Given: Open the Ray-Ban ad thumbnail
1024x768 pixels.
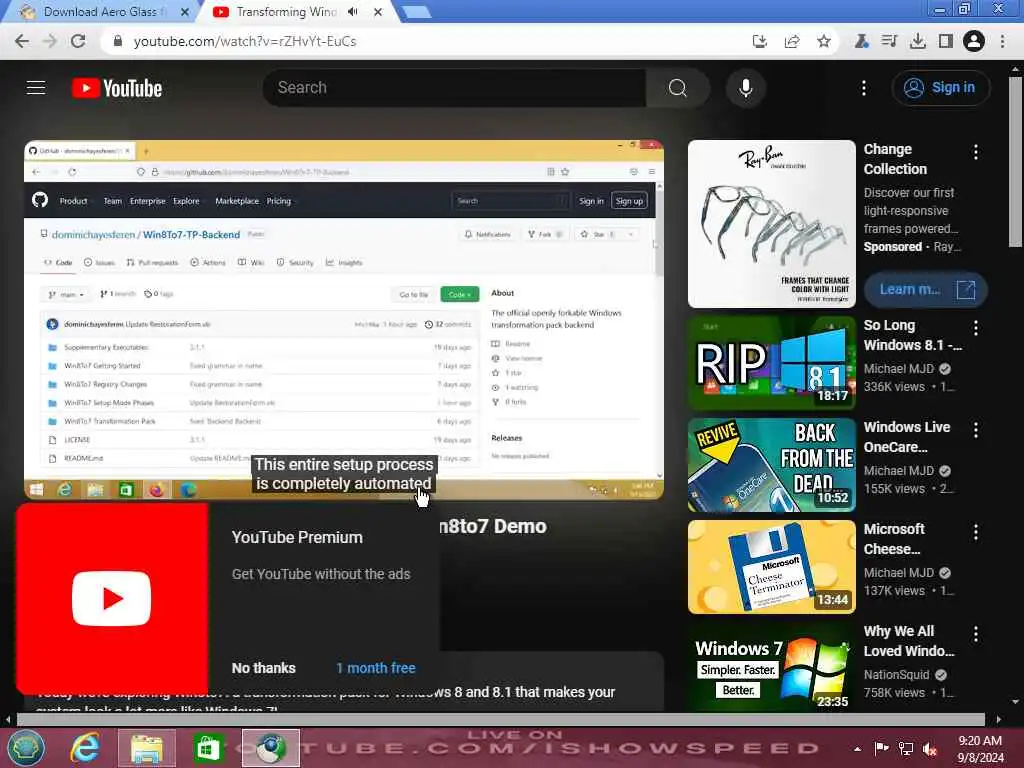Looking at the screenshot, I should pos(771,223).
